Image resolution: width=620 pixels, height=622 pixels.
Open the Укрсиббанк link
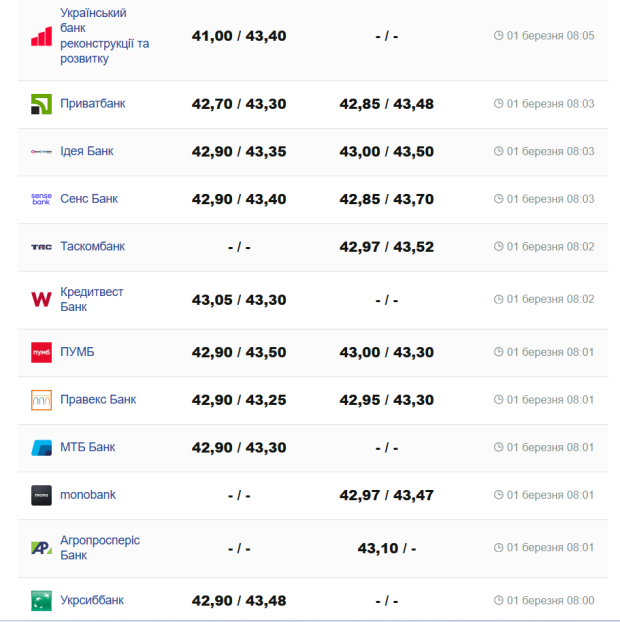92,600
